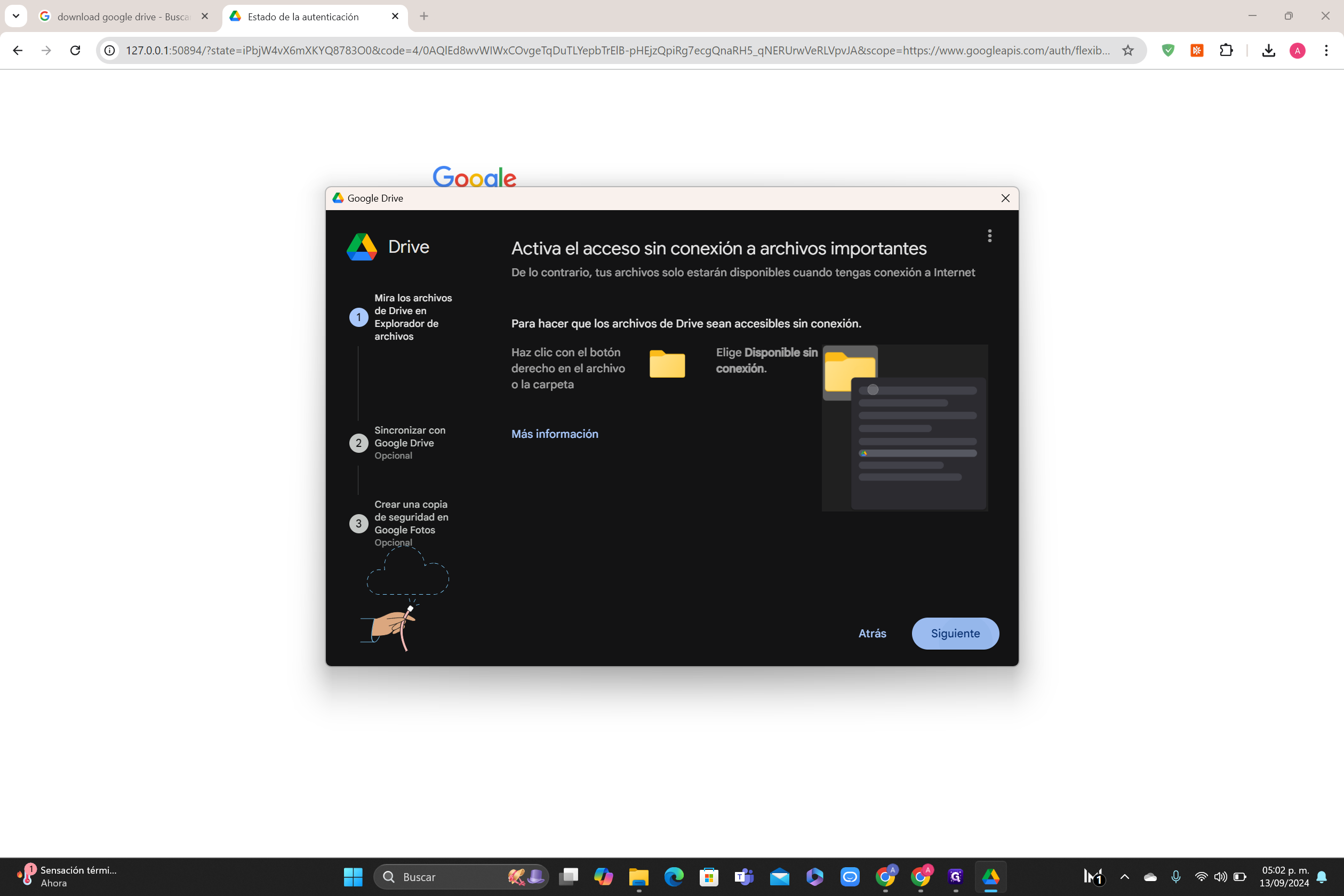This screenshot has height=896, width=1344.
Task: Open the Mail app from the taskbar
Action: [x=779, y=877]
